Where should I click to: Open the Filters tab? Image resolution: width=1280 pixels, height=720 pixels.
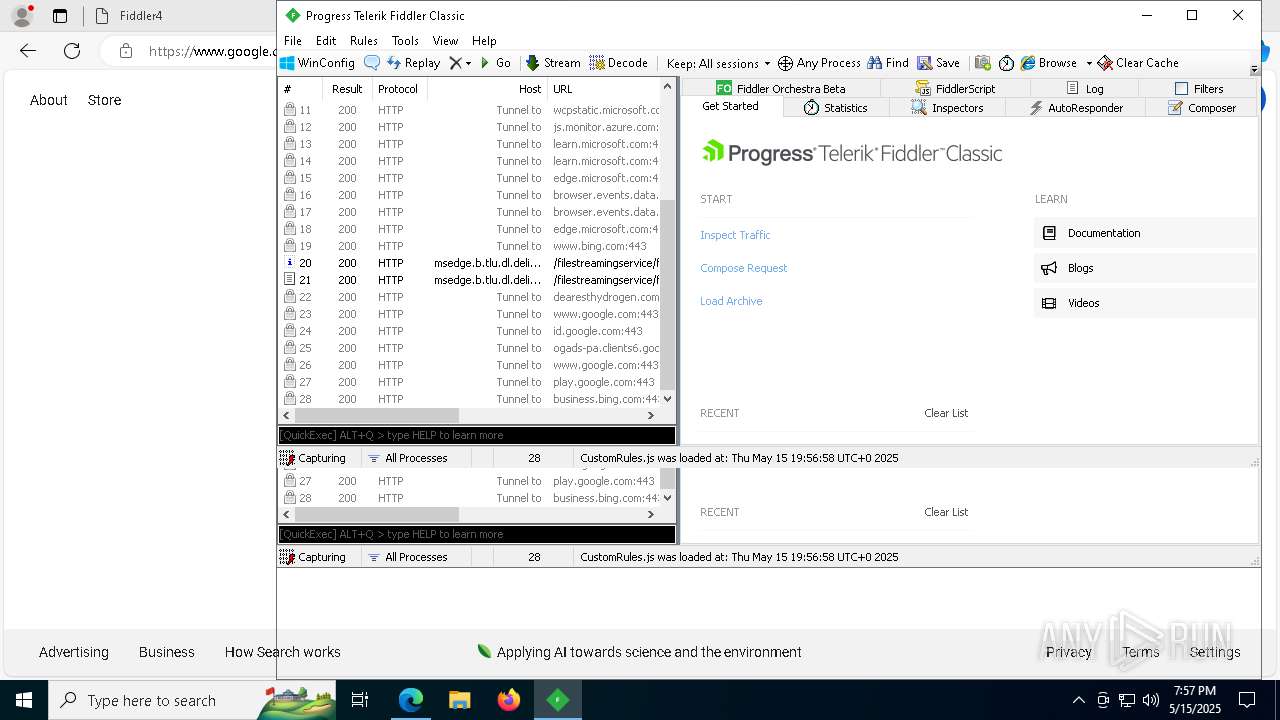coord(1199,88)
